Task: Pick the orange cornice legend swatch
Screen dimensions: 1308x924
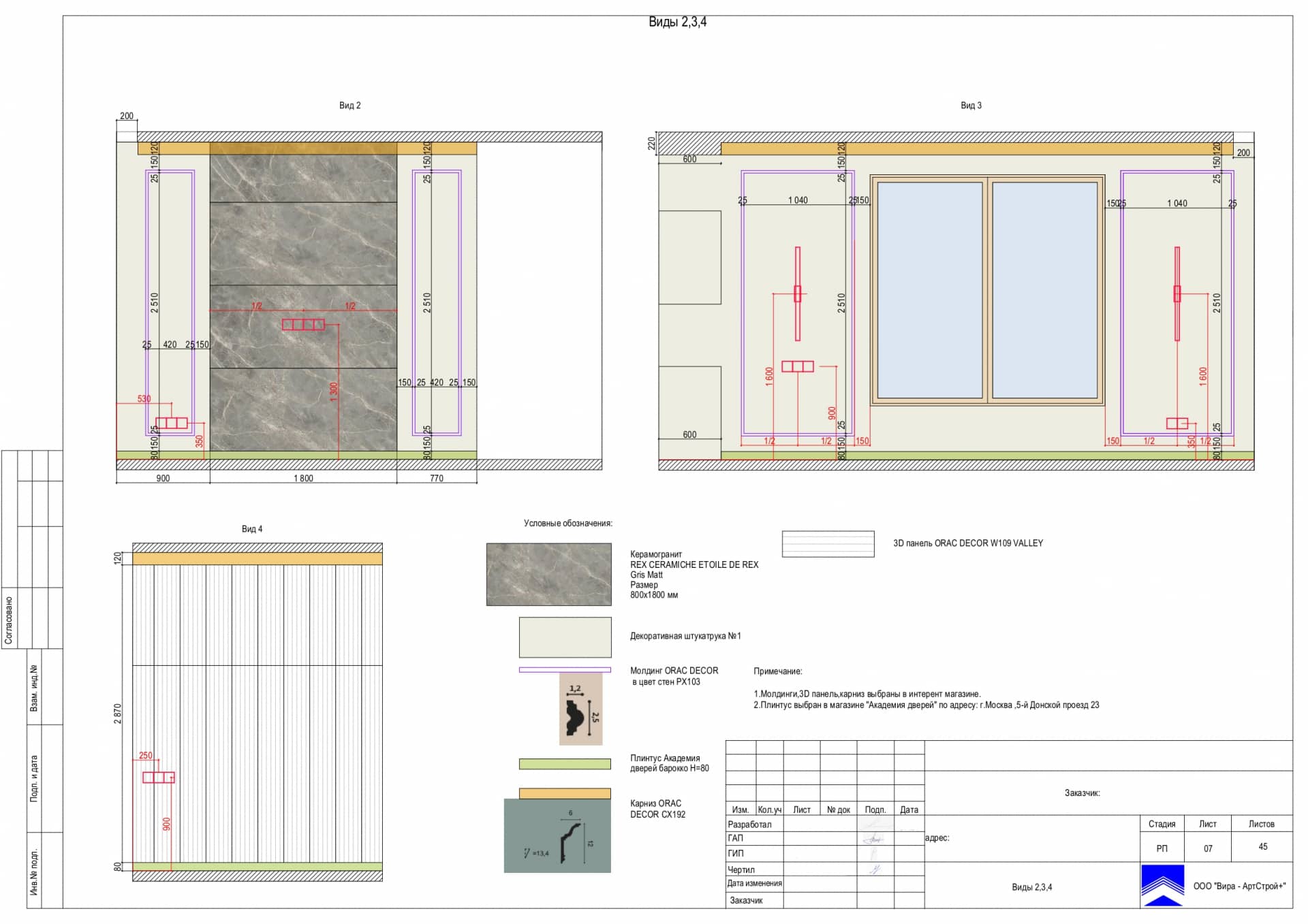Action: tap(565, 793)
